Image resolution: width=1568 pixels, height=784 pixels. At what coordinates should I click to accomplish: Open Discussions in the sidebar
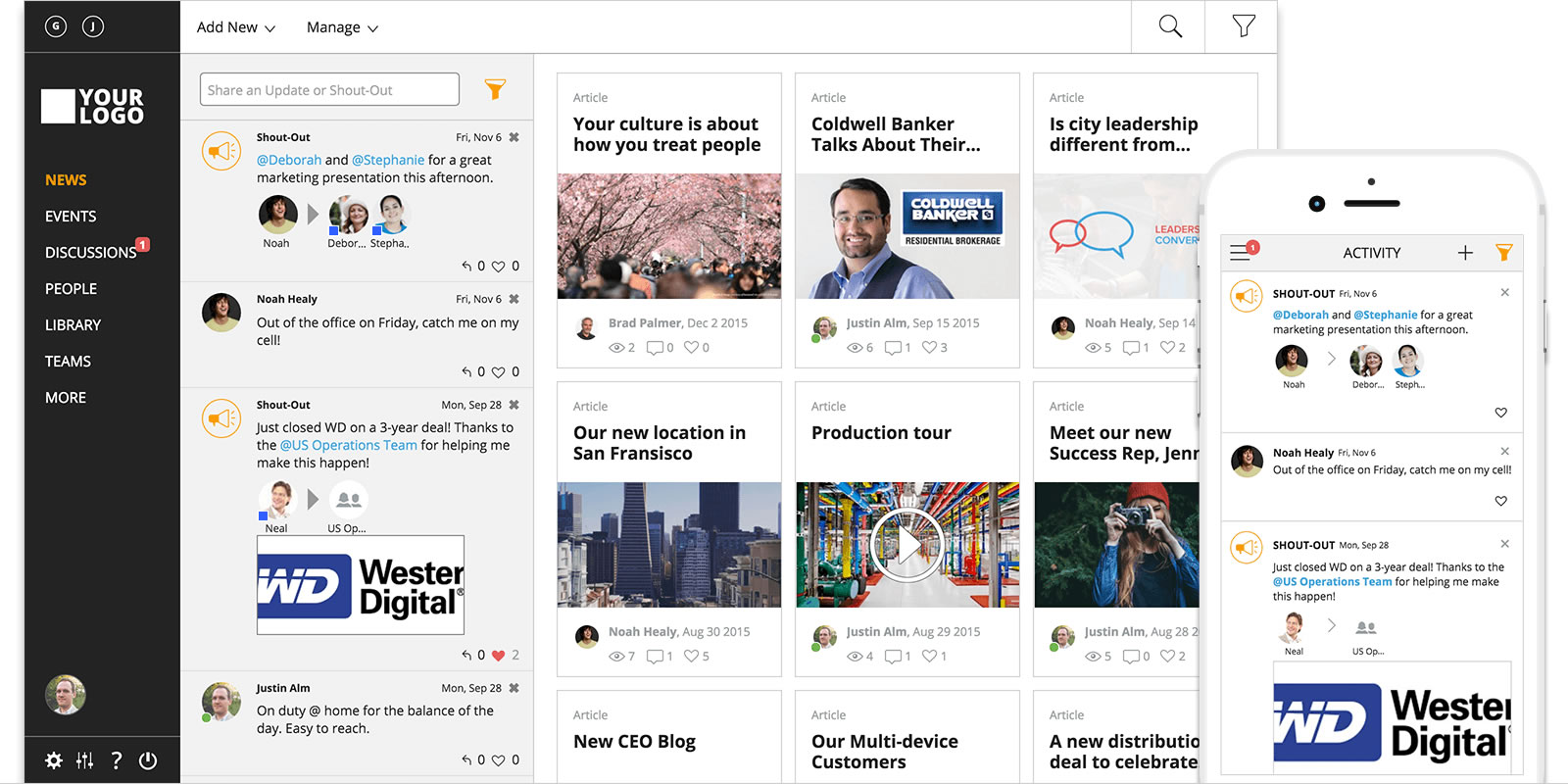tap(90, 253)
